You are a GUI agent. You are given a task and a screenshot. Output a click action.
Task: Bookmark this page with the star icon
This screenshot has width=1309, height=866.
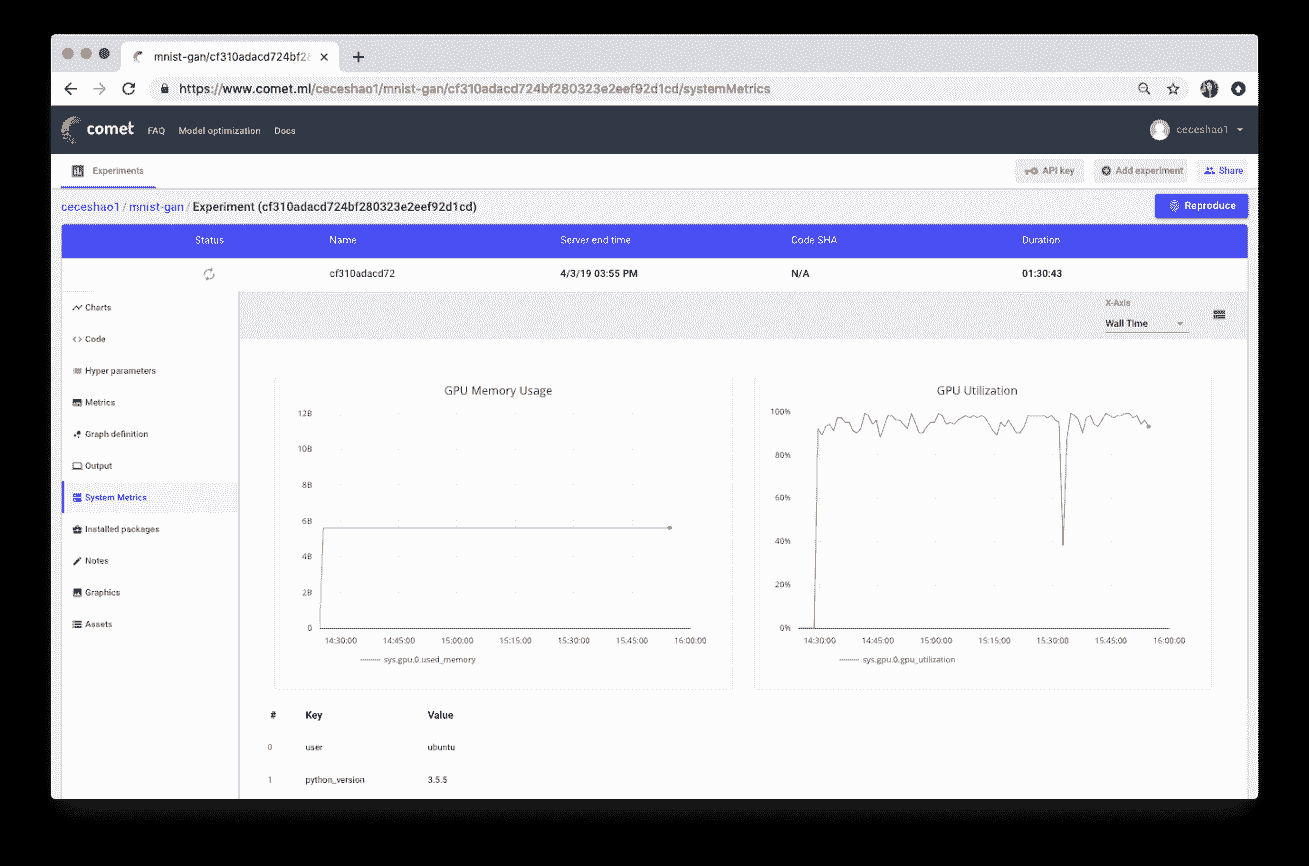click(1173, 89)
